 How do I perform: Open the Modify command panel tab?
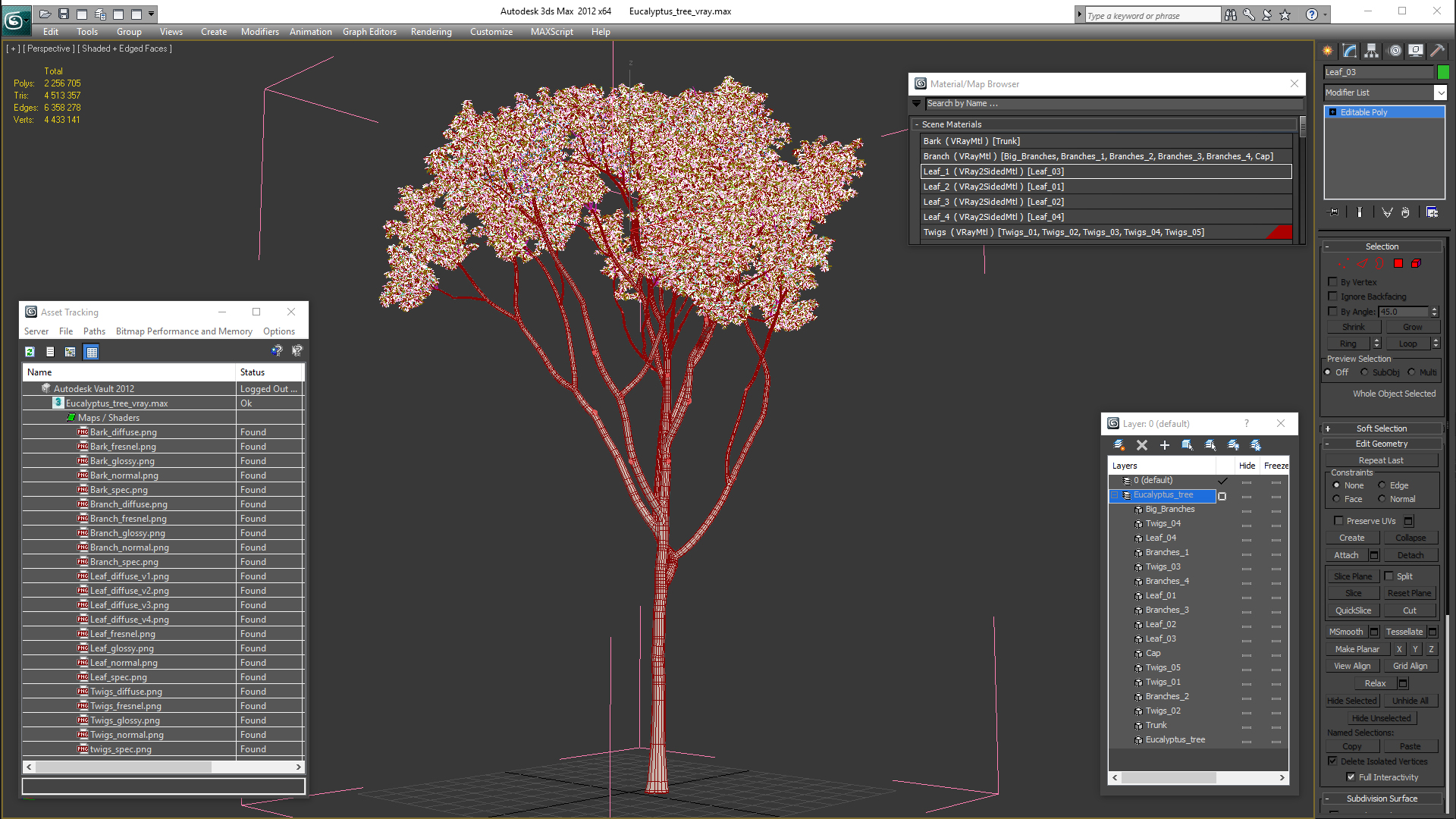(x=1350, y=51)
